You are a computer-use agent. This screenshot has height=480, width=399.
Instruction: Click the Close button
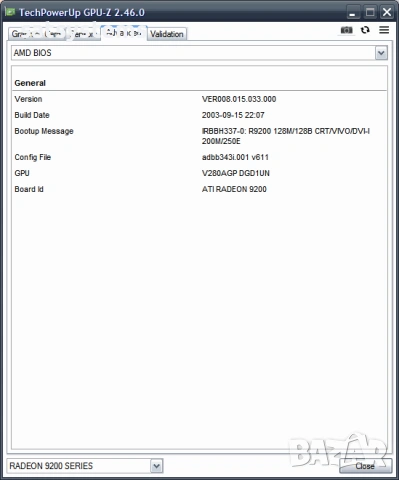click(x=365, y=466)
